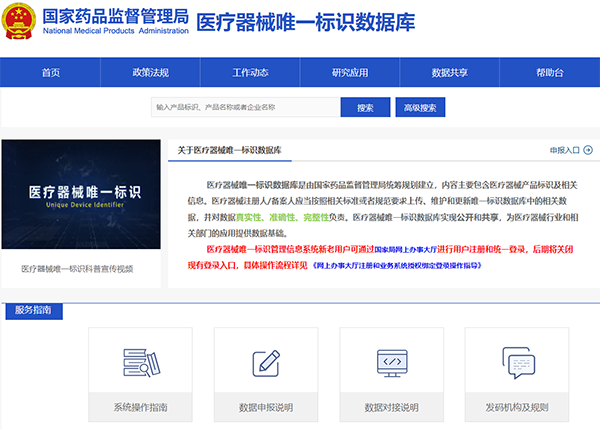Select the 关于医疗器械唯一标识数据库 tab
This screenshot has width=600, height=429.
tap(230, 150)
